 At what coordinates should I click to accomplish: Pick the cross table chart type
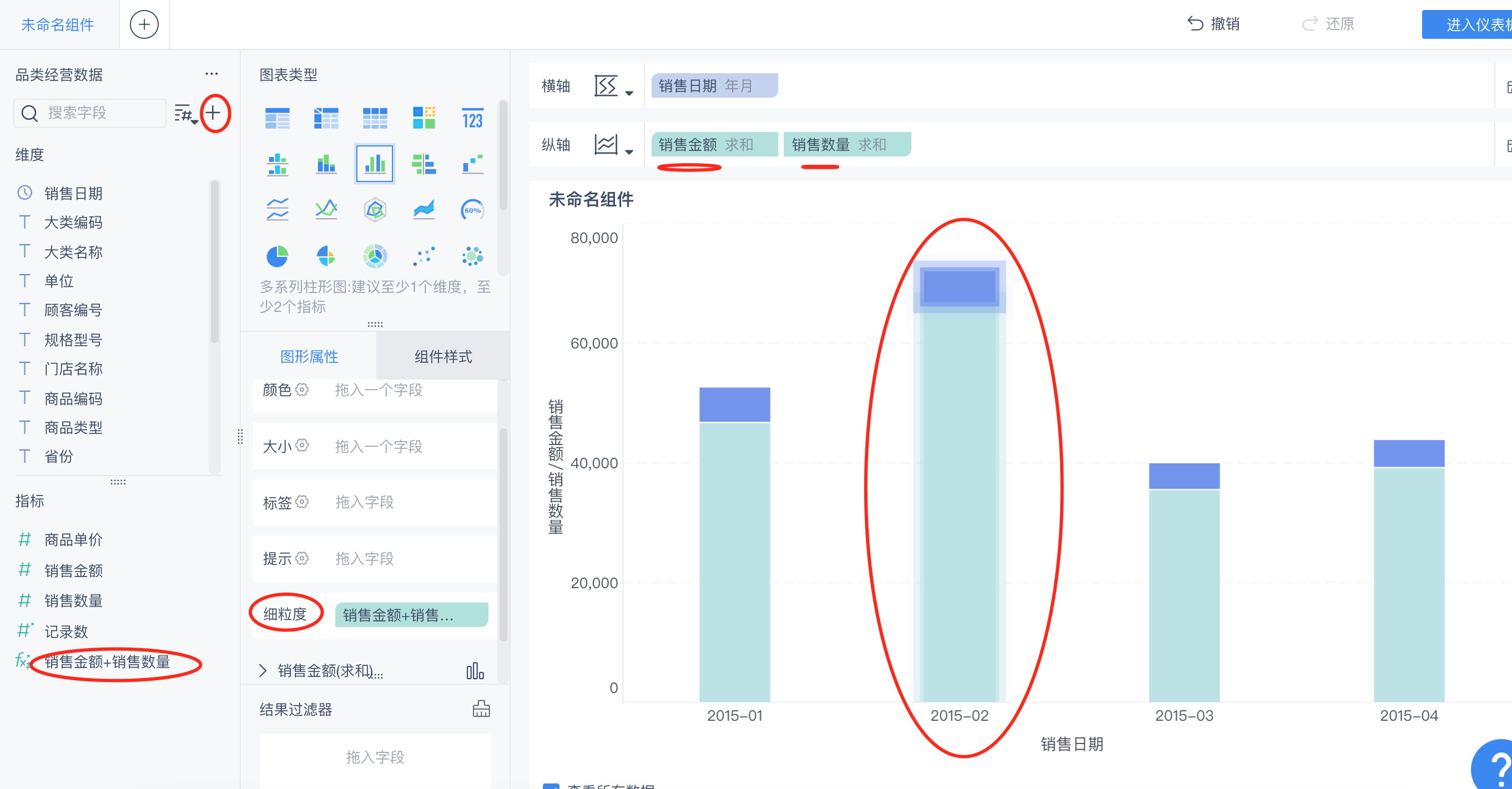tap(326, 119)
